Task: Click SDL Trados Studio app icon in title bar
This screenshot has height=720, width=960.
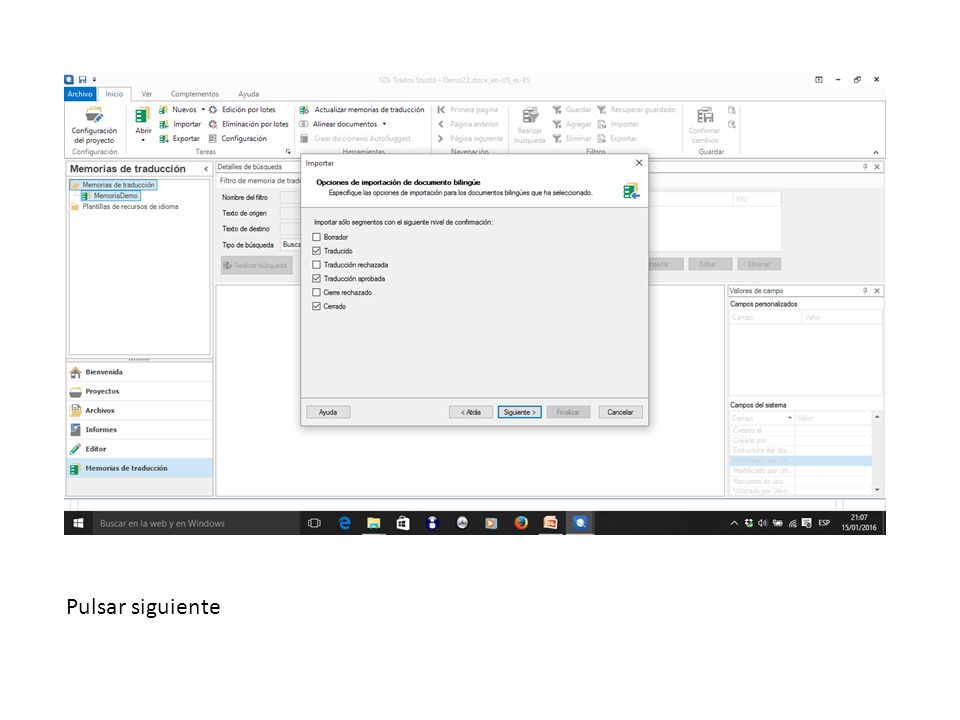Action: pos(69,80)
